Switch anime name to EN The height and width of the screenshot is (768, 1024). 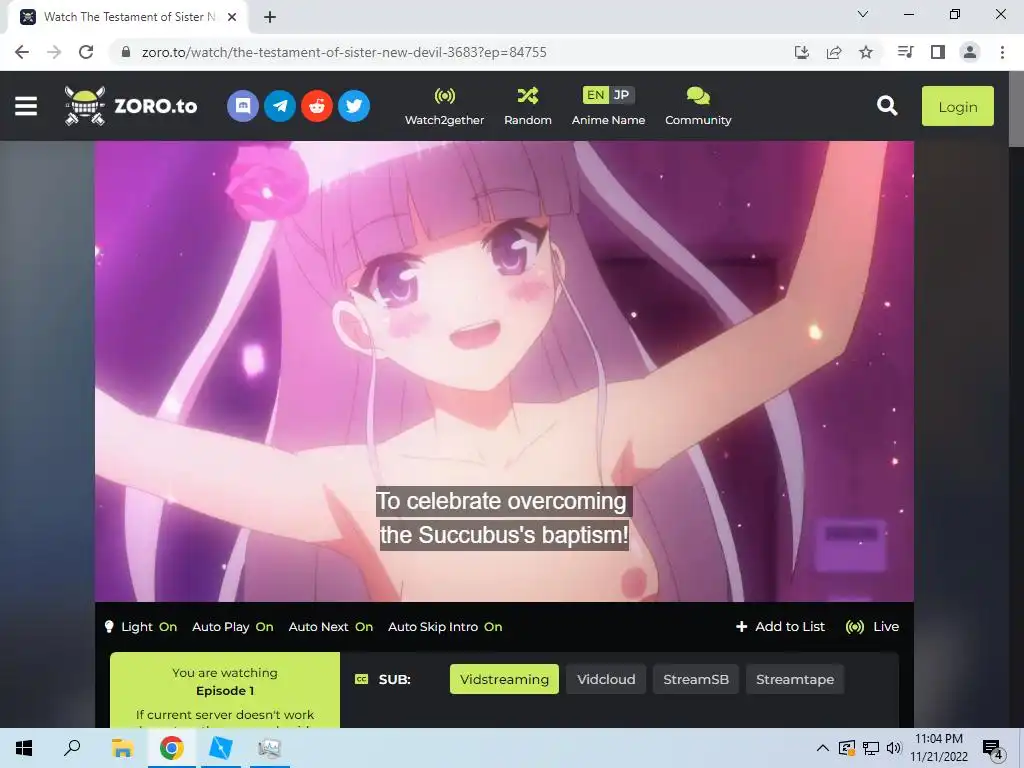pyautogui.click(x=595, y=95)
